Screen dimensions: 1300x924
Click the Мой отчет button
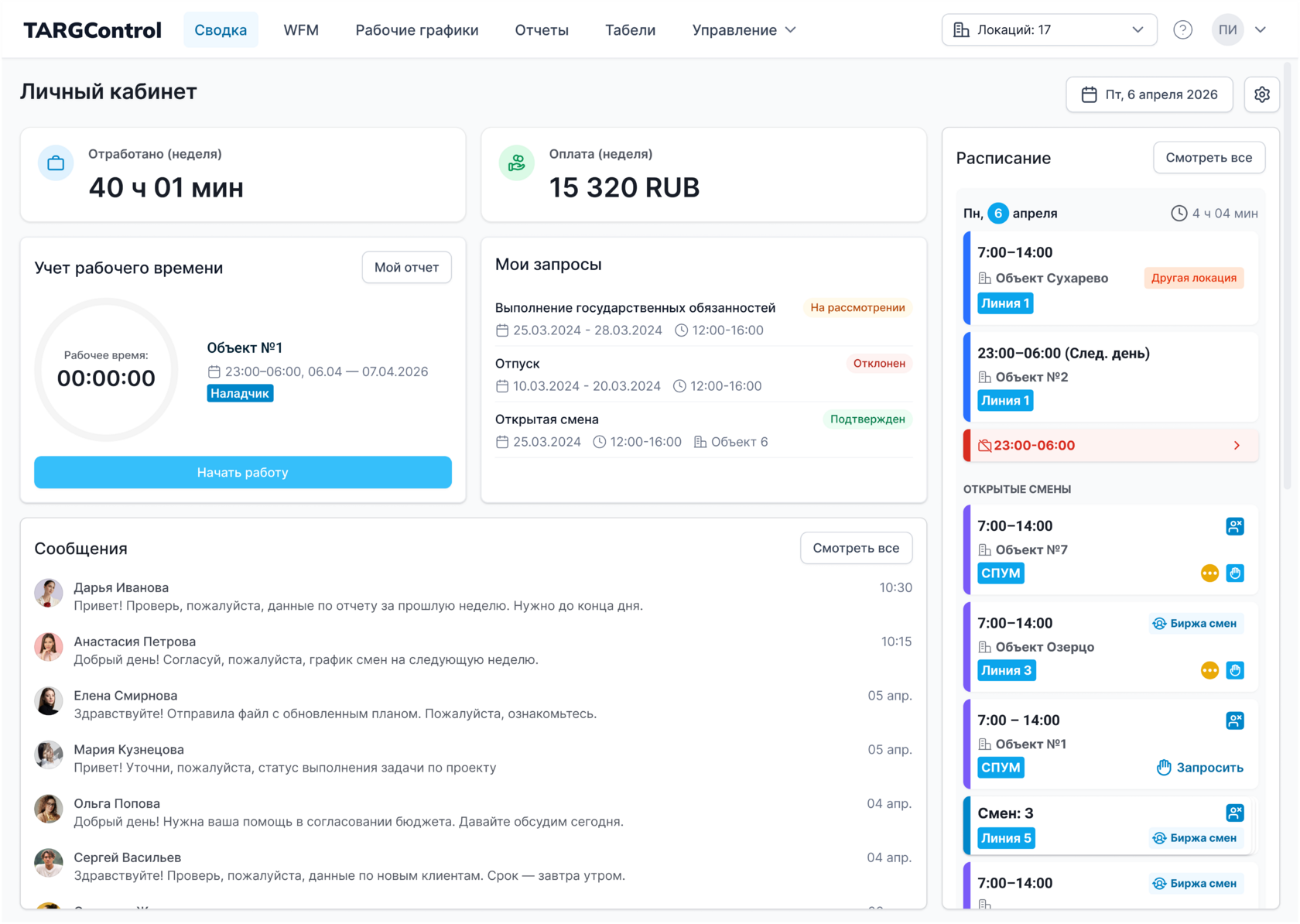(406, 268)
